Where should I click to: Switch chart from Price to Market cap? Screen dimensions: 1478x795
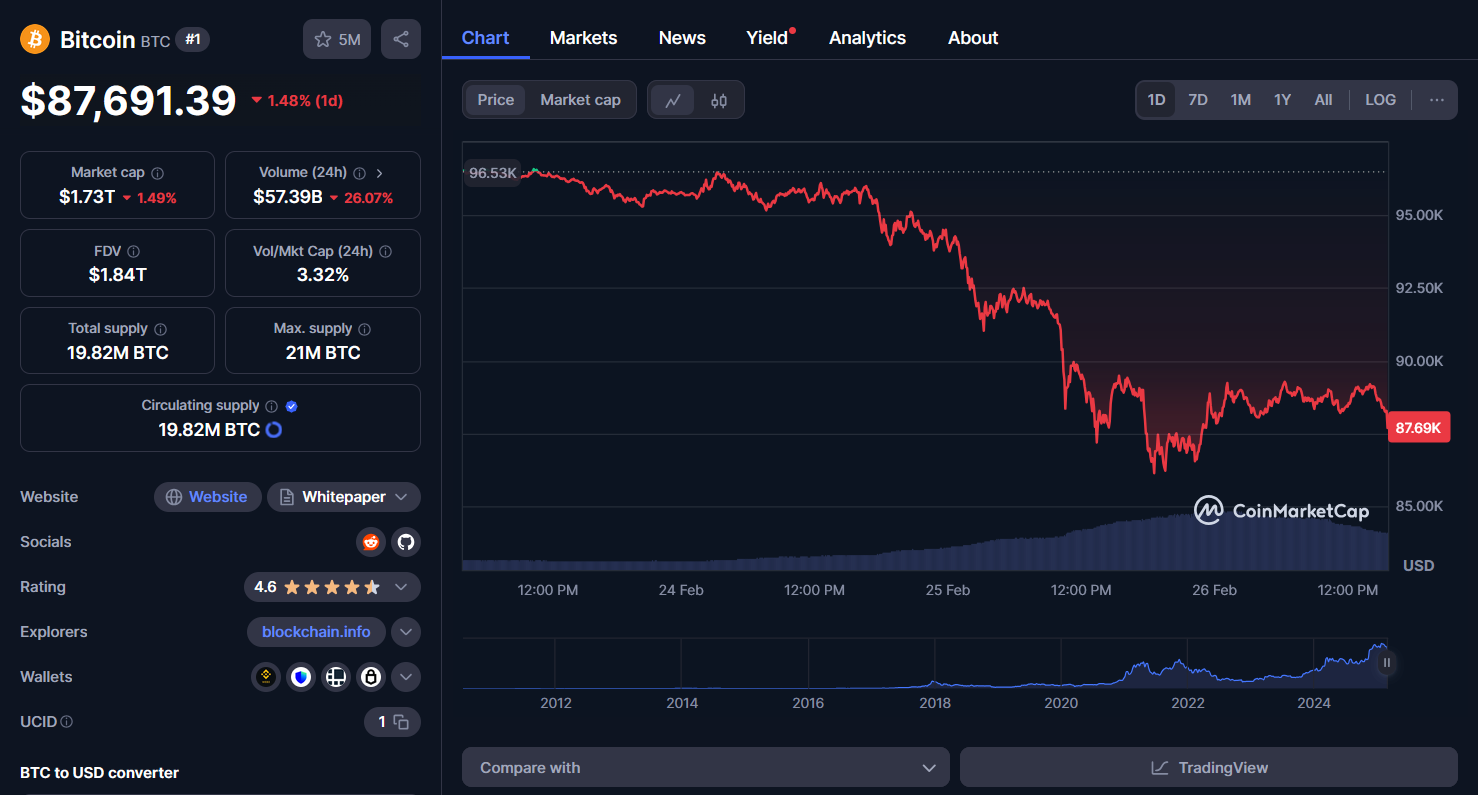(580, 99)
